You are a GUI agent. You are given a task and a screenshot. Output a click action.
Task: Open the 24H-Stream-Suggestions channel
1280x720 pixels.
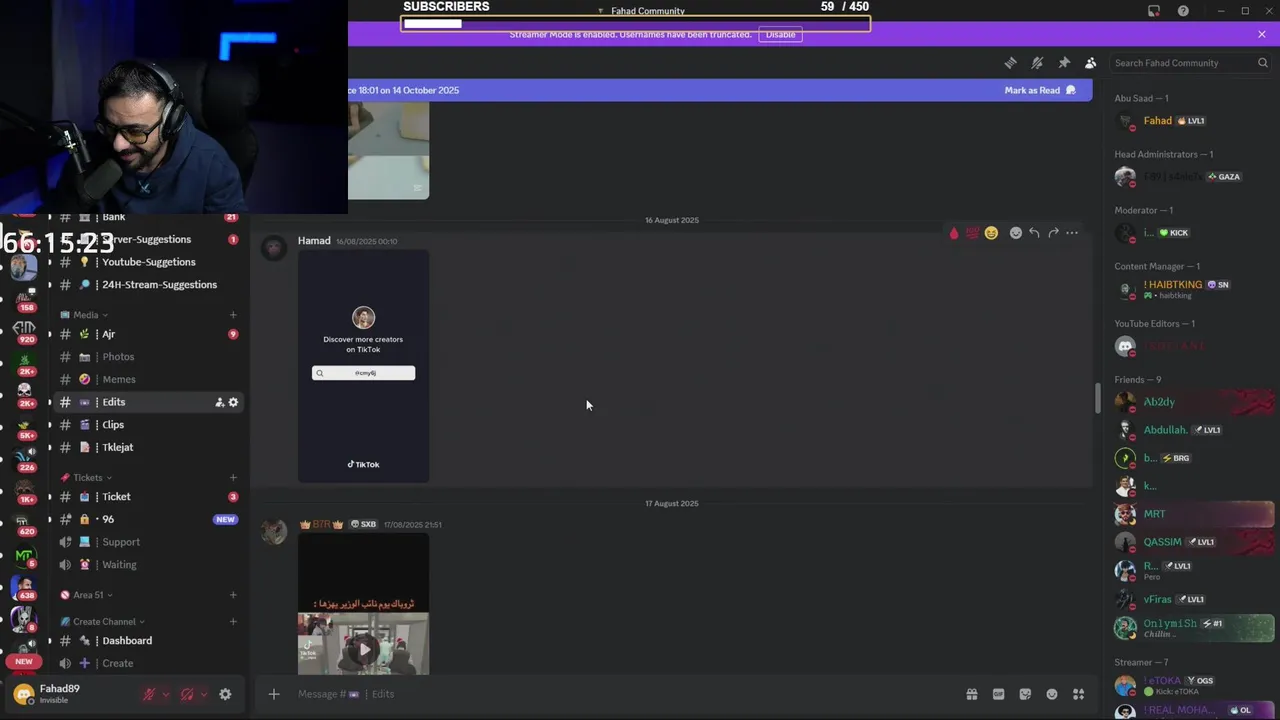[147, 285]
